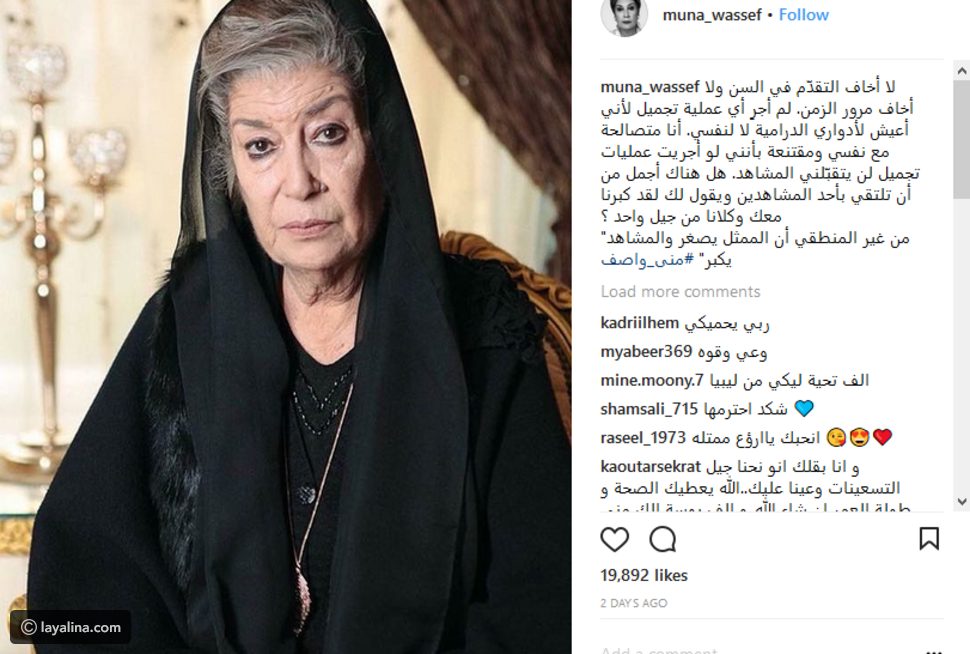View the 19,892 likes list
The image size is (970, 654).
point(644,575)
